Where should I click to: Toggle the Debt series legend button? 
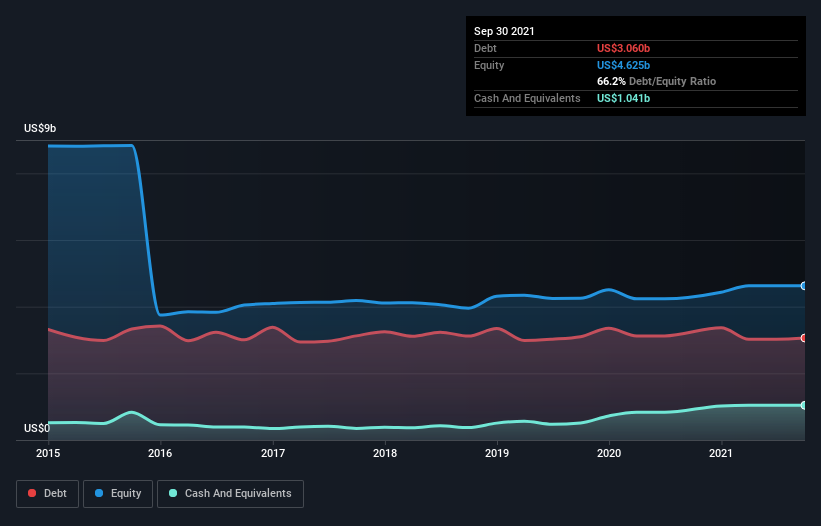coord(48,494)
